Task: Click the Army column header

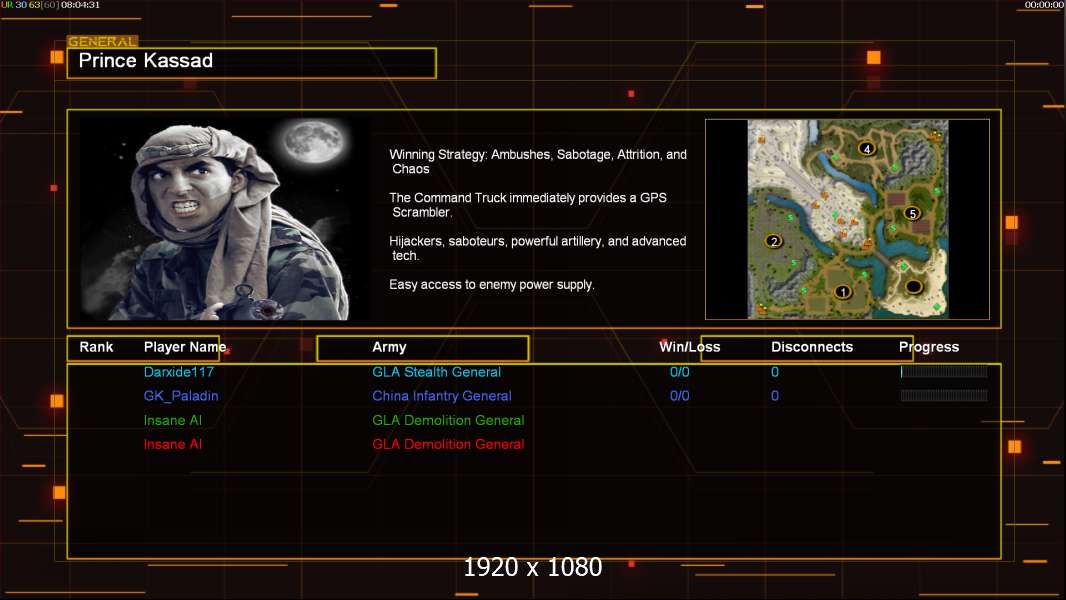Action: tap(390, 347)
